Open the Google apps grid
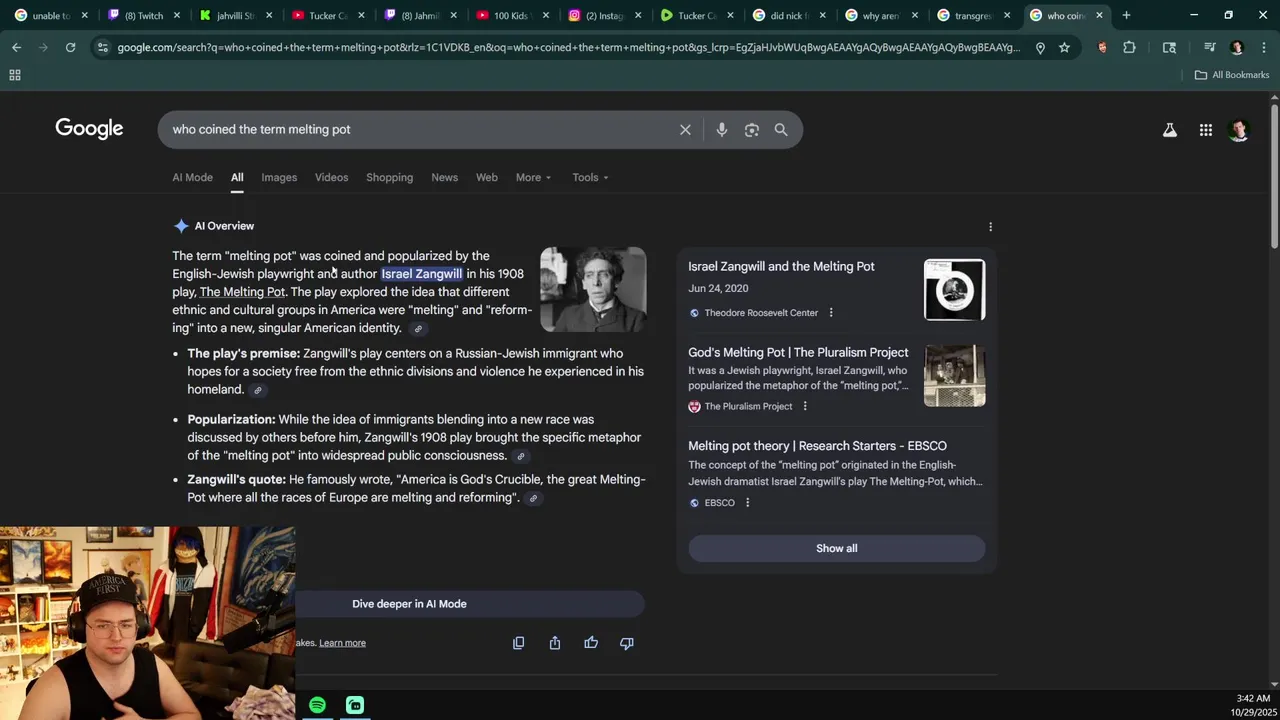1280x720 pixels. pos(1206,130)
